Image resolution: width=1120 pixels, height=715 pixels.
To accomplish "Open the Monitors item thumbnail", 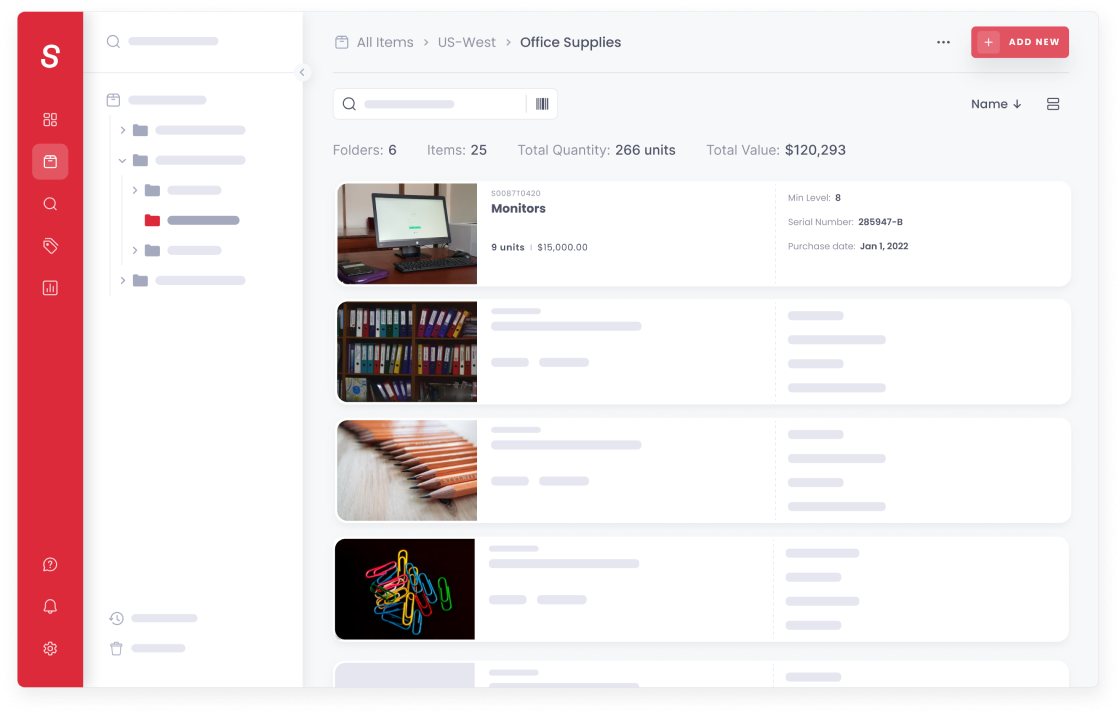I will [x=407, y=233].
